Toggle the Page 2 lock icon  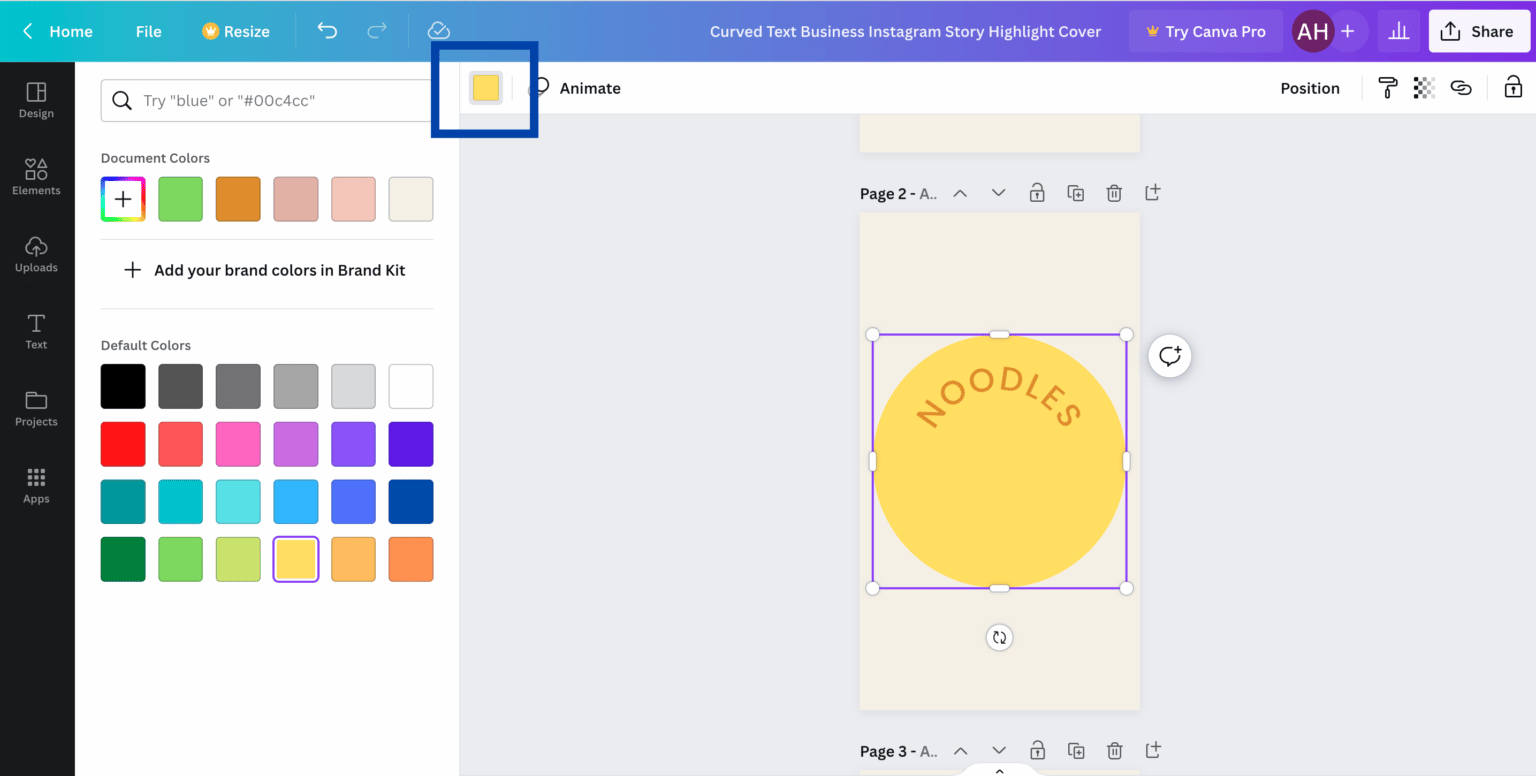pos(1037,193)
